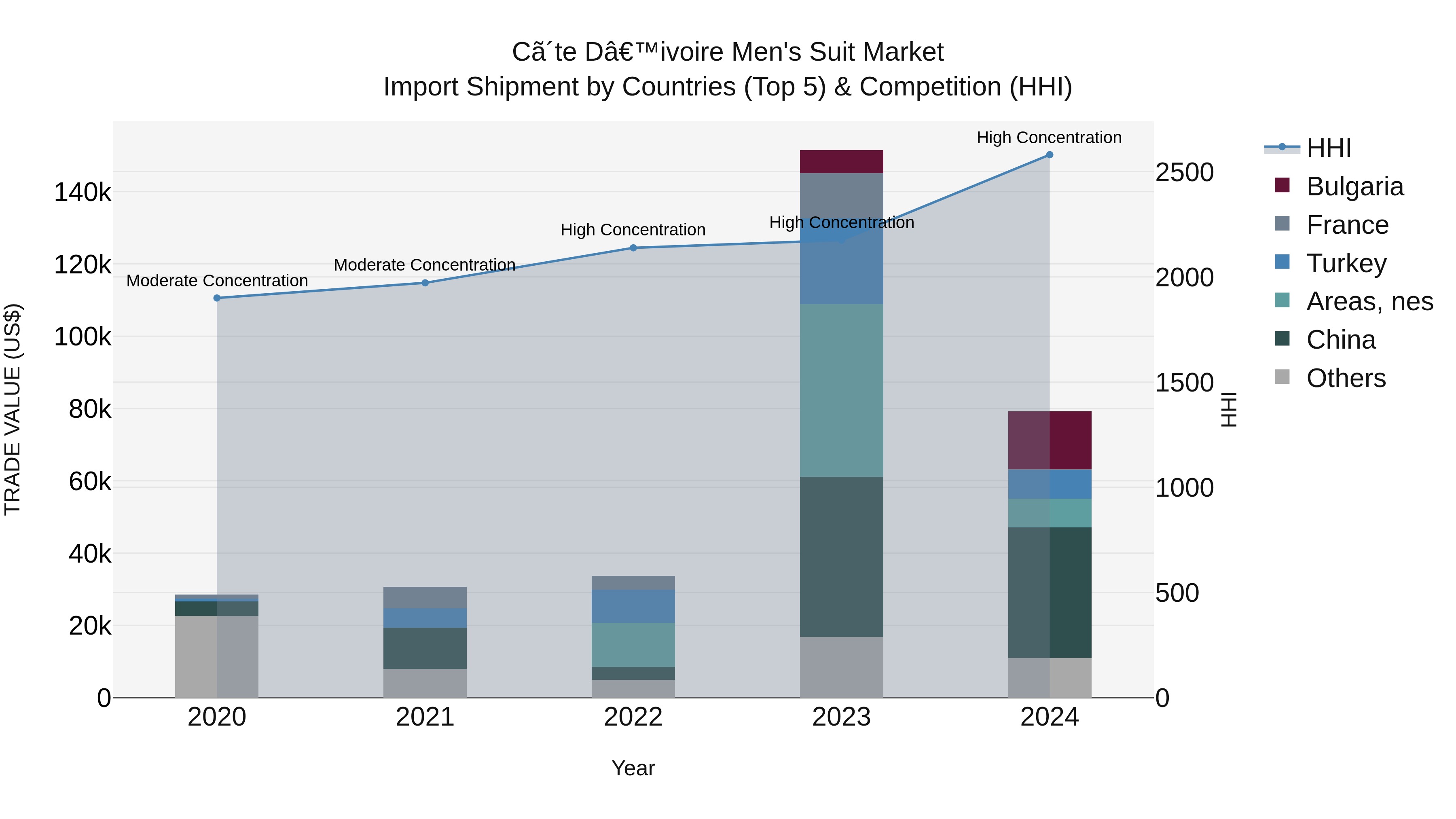1456x819 pixels.
Task: Click the Areas, nes teal legend swatch
Action: coord(1282,300)
